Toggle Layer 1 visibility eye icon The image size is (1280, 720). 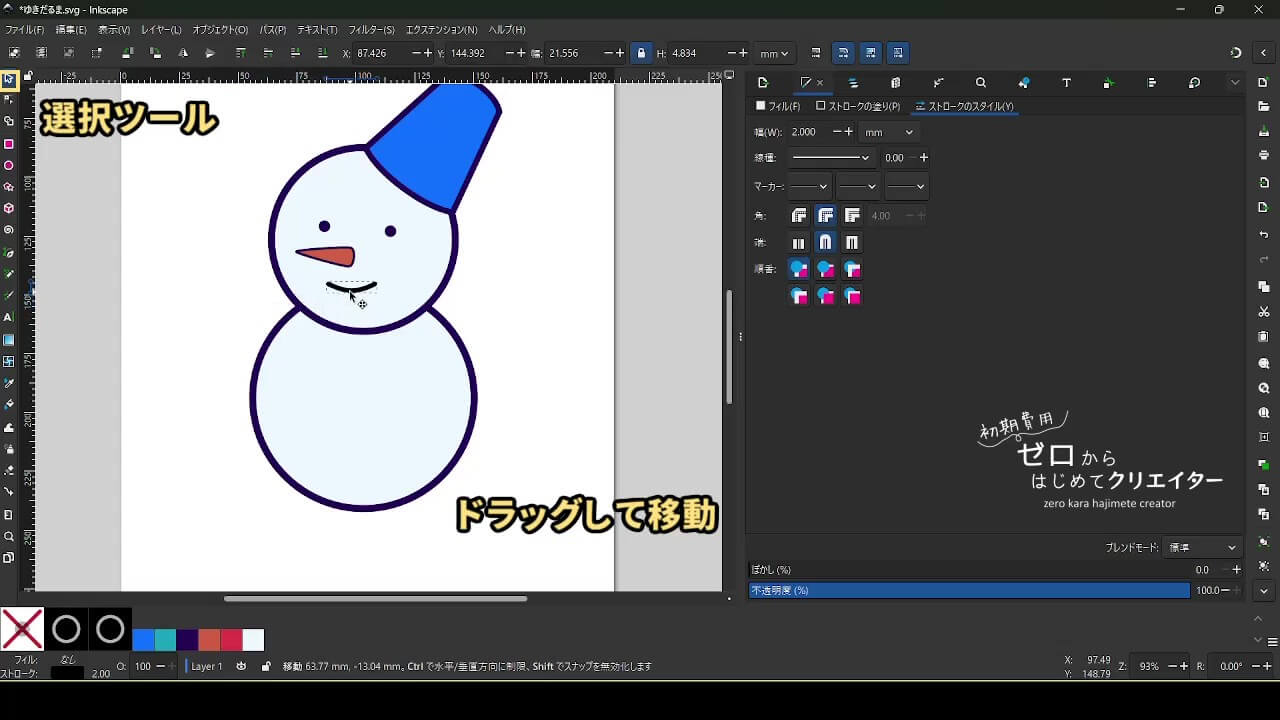241,666
